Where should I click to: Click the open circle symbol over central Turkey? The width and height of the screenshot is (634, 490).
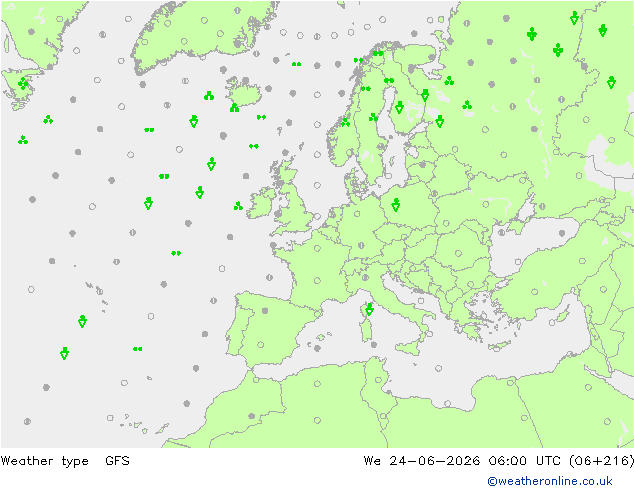pos(535,291)
